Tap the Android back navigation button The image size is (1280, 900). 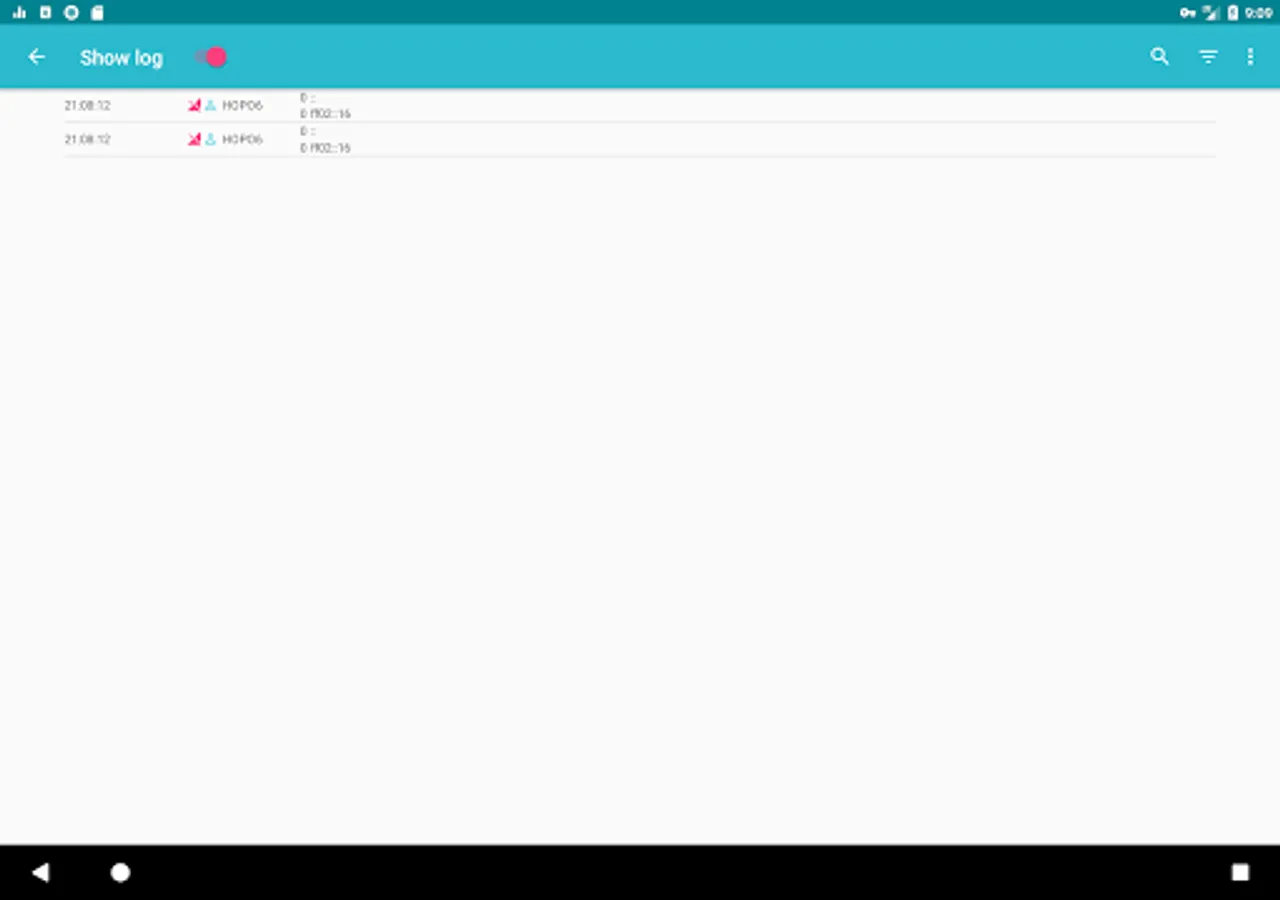point(40,872)
